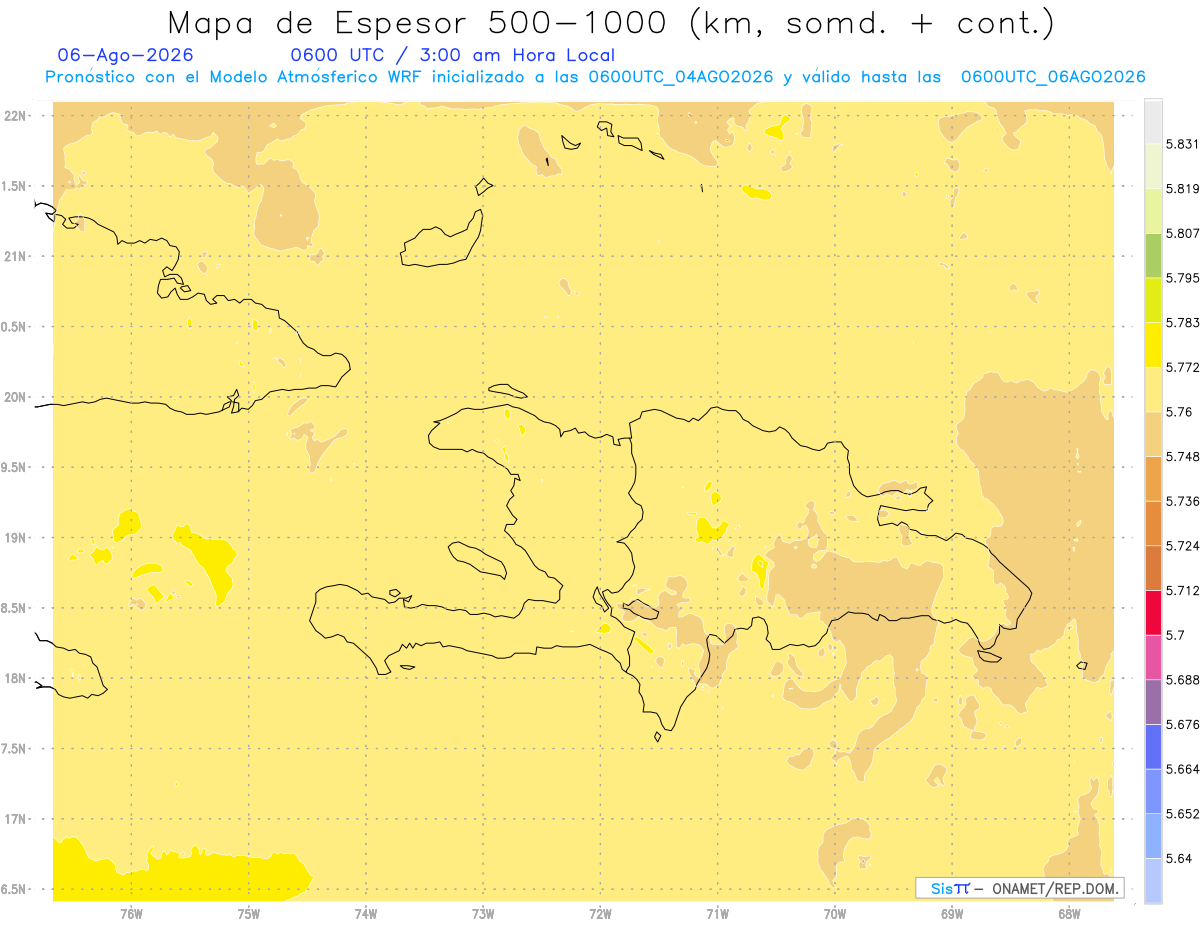Click colorbar value '5.783'
Screen dimensions: 1200x927
tap(1182, 323)
